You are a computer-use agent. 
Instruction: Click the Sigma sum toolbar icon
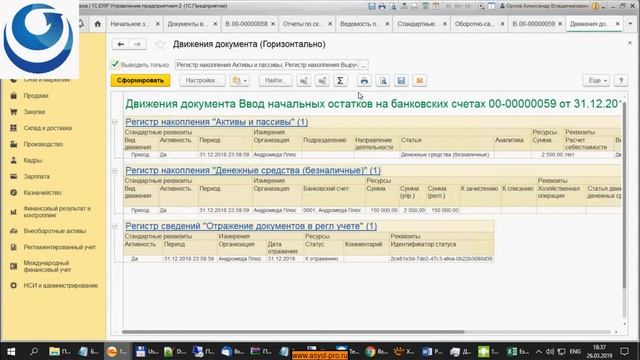pos(340,80)
